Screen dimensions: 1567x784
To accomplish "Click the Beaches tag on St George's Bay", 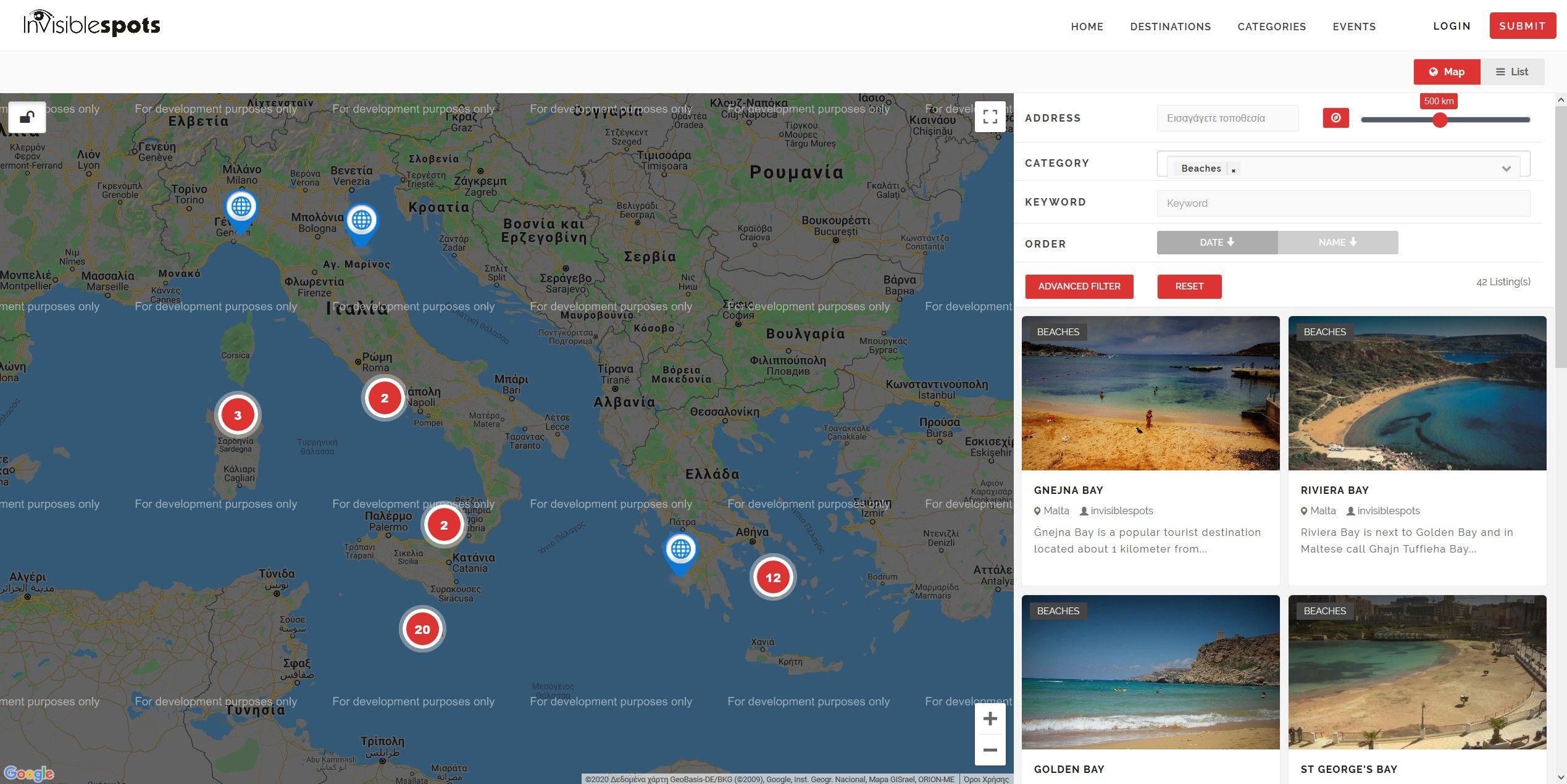I will click(x=1324, y=611).
